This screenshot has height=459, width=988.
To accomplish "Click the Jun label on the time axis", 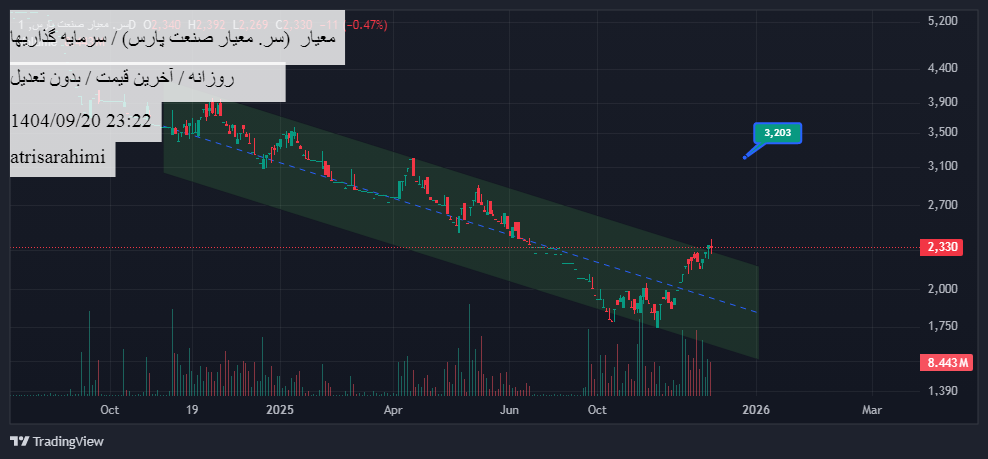I will [x=510, y=409].
